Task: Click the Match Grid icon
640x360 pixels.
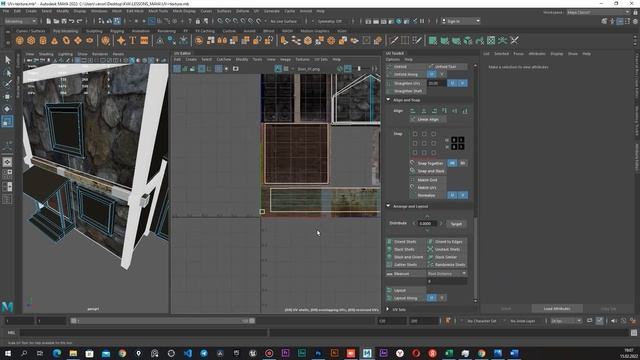Action: point(412,180)
